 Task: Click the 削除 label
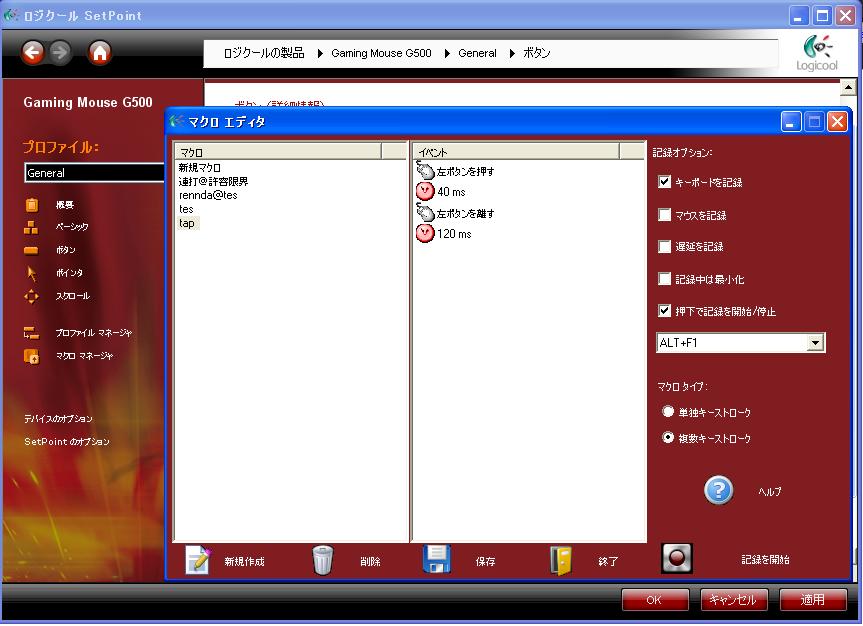pyautogui.click(x=370, y=562)
